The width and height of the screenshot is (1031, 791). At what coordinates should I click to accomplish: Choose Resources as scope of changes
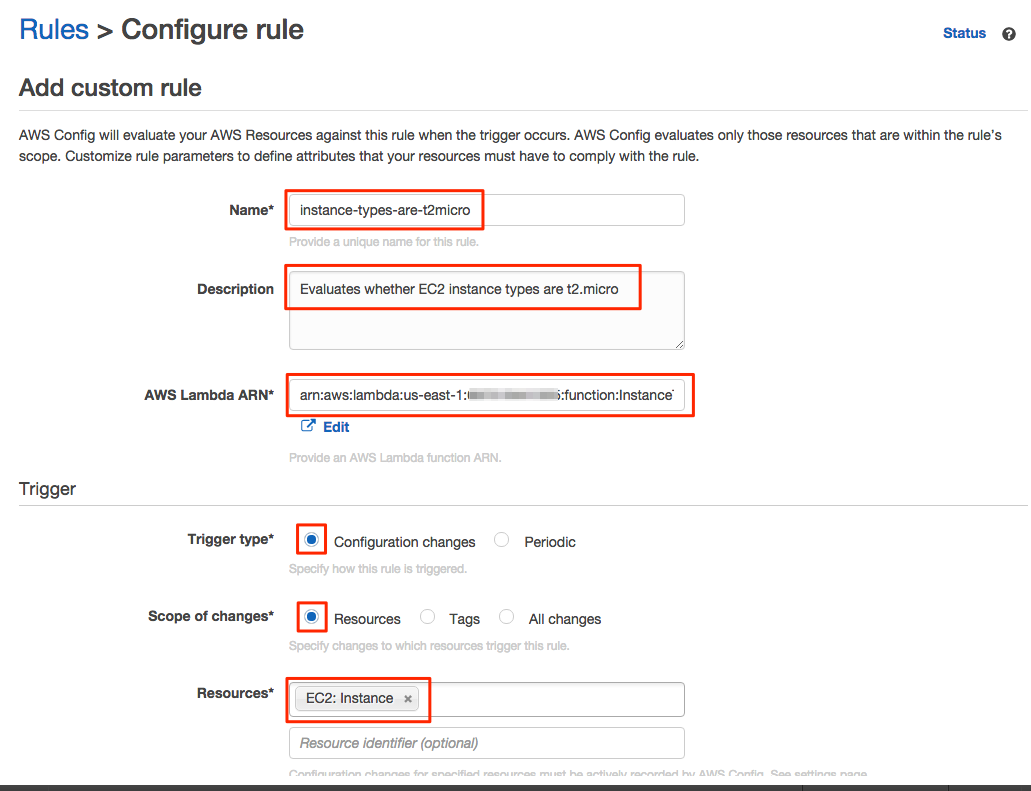[x=311, y=616]
